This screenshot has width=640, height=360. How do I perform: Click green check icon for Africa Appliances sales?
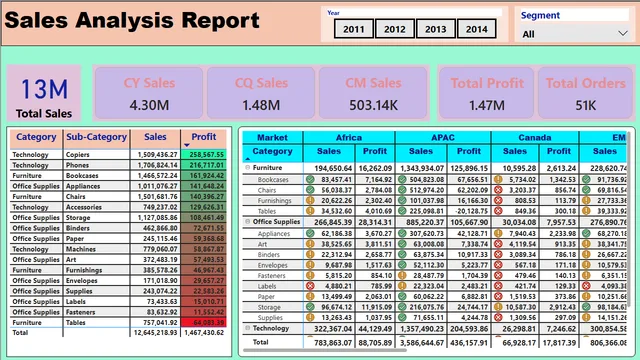point(310,233)
